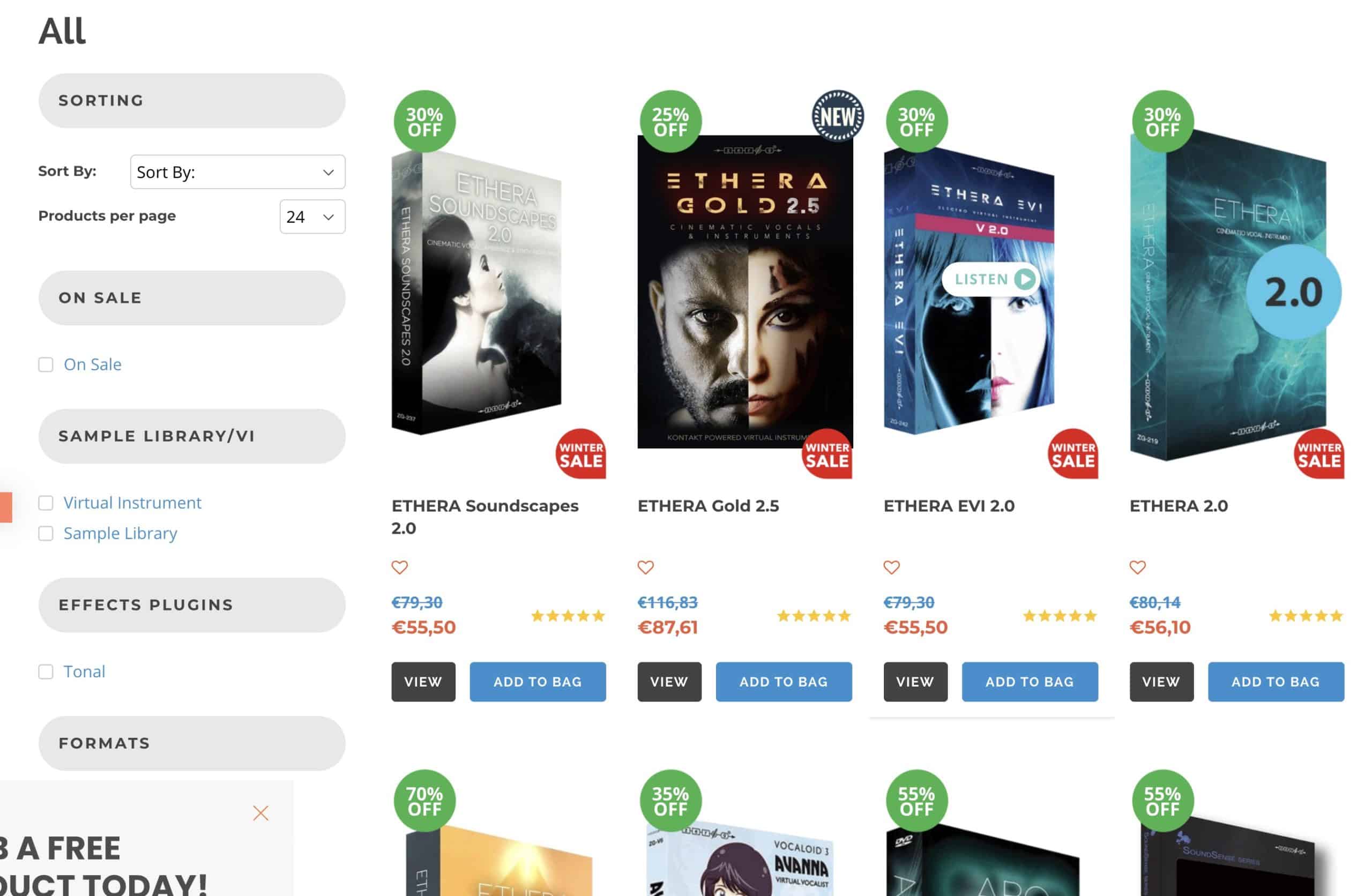This screenshot has height=896, width=1372.
Task: Favorite ETHERA EVI 2.0 with heart icon
Action: coord(892,568)
